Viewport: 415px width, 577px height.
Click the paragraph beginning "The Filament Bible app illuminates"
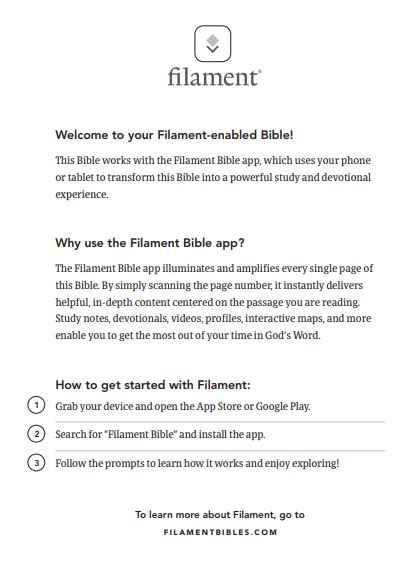[x=214, y=302]
